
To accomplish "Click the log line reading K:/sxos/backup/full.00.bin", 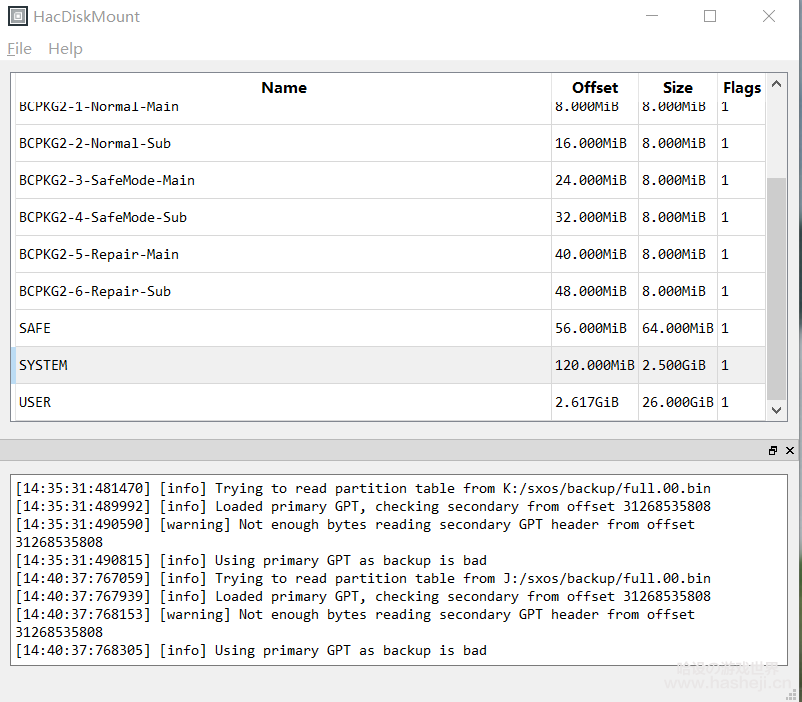I will pos(363,488).
